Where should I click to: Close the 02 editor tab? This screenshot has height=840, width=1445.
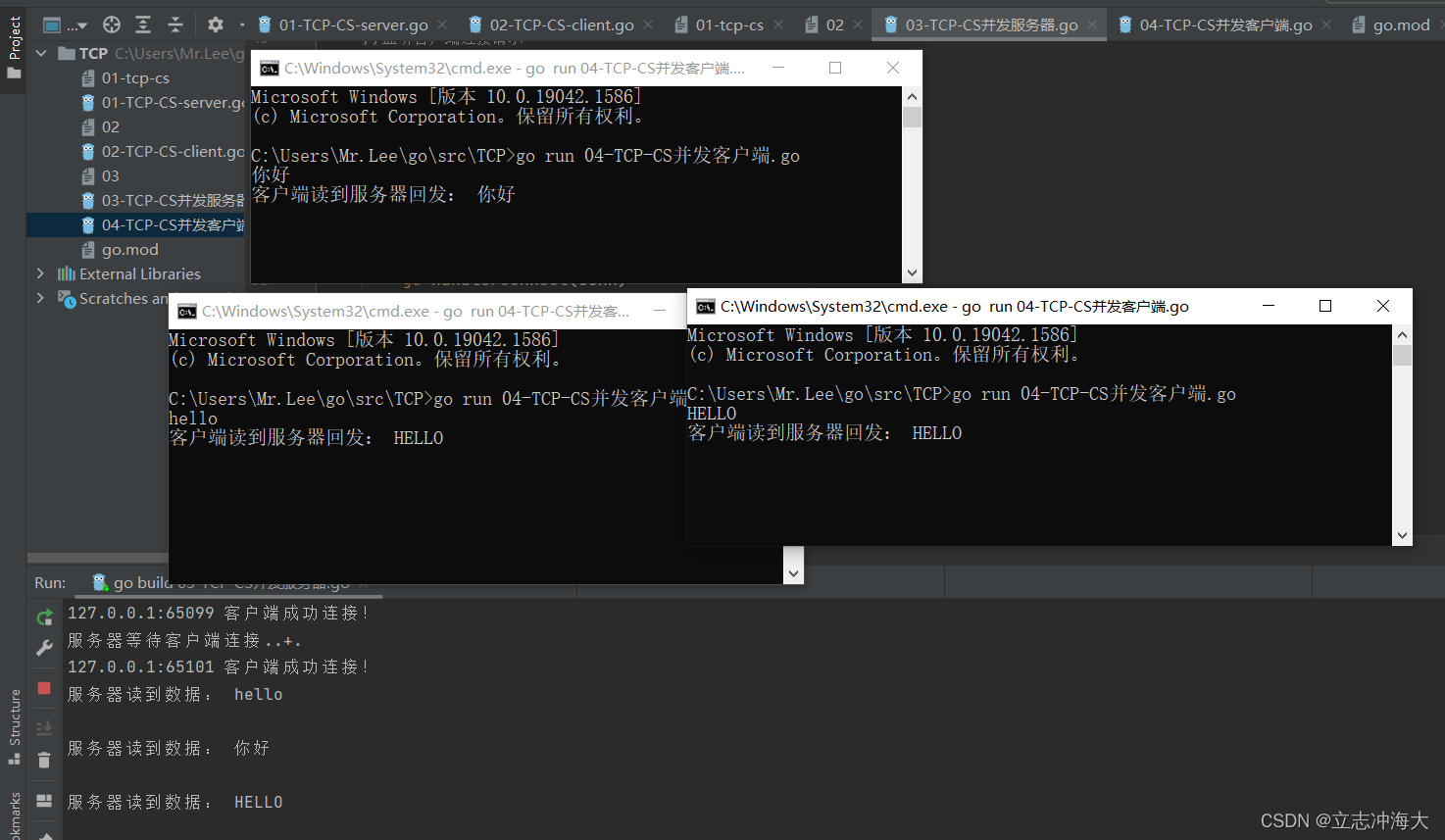[858, 25]
